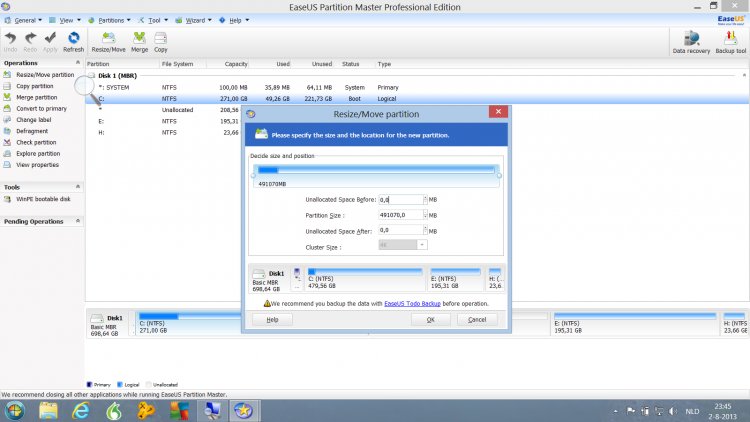Click C: (NTFS) 271,00 GB block in disk map

189,323
